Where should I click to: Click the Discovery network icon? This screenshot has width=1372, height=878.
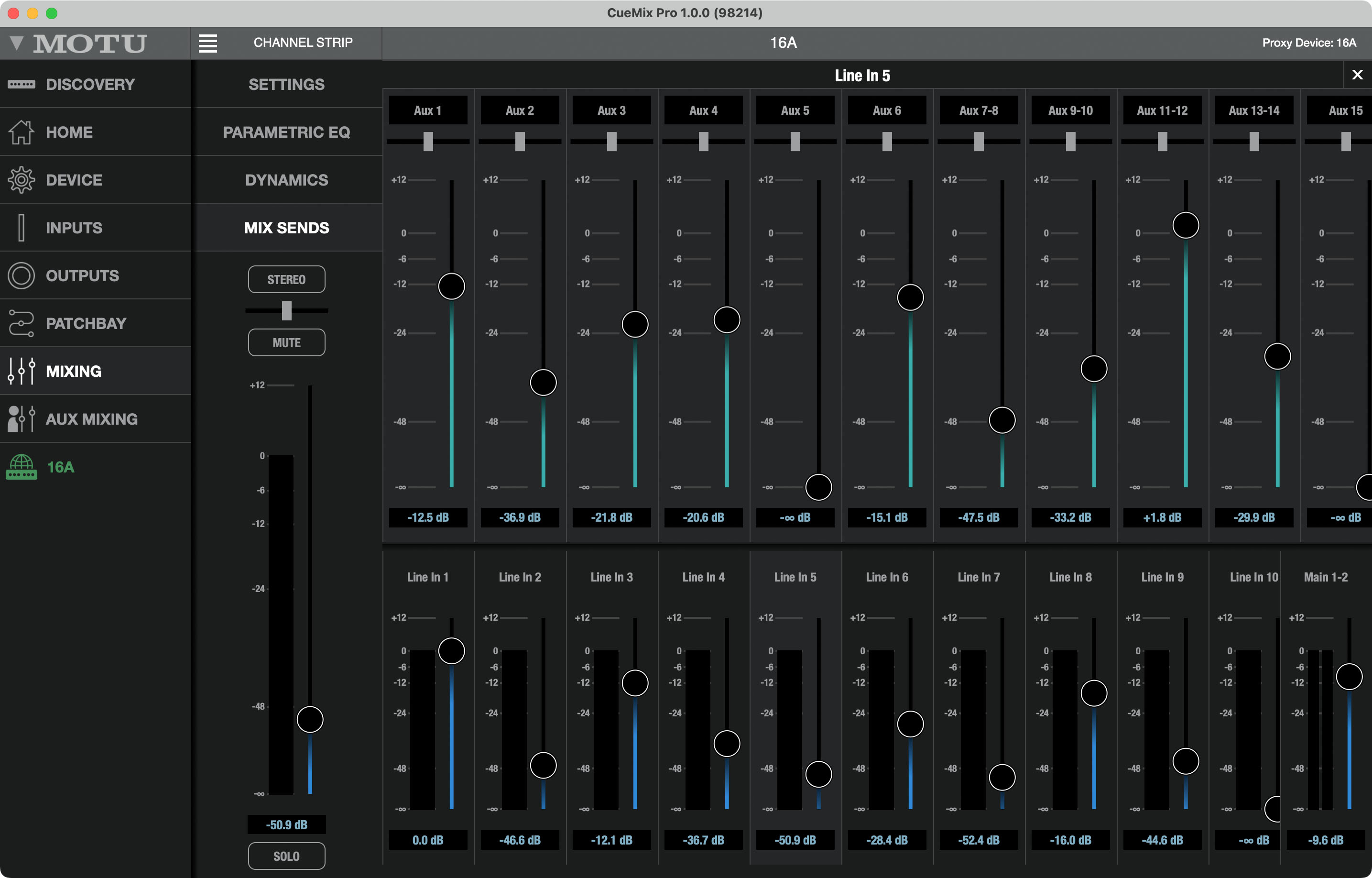click(x=21, y=84)
